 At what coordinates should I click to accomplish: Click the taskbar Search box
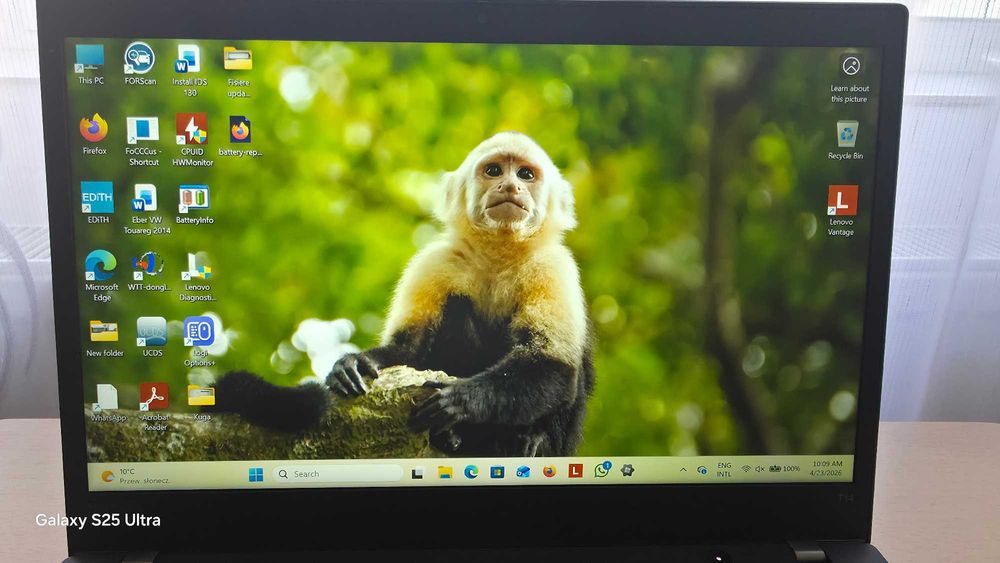coord(338,474)
